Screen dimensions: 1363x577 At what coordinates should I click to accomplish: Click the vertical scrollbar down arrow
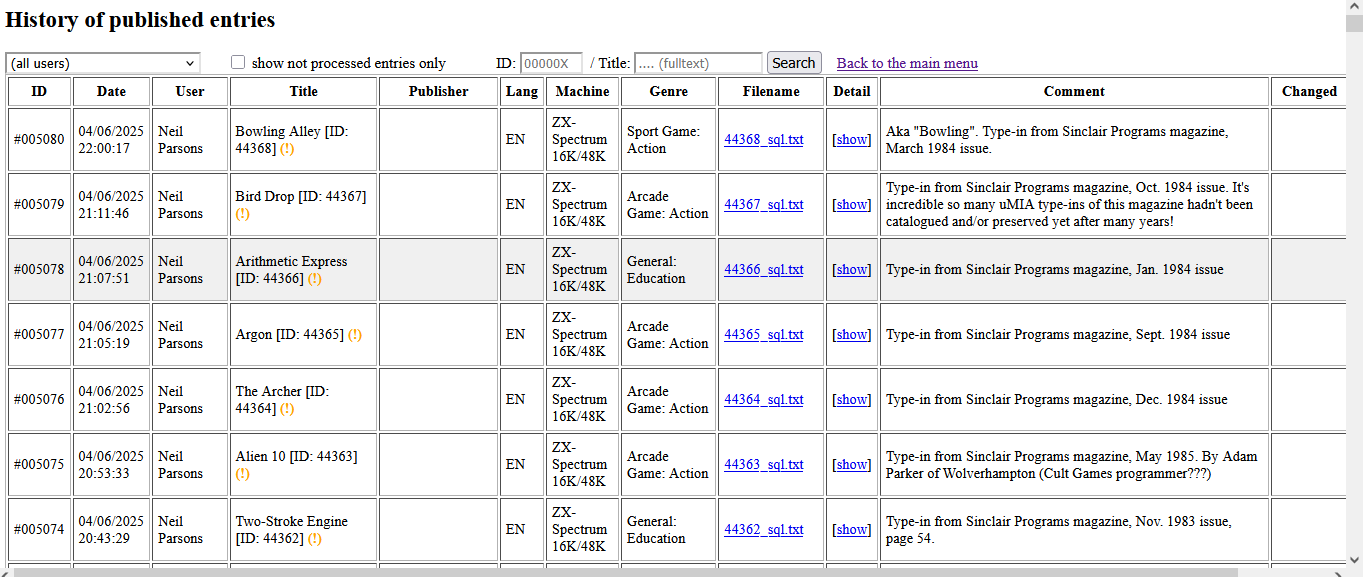tap(1354, 560)
